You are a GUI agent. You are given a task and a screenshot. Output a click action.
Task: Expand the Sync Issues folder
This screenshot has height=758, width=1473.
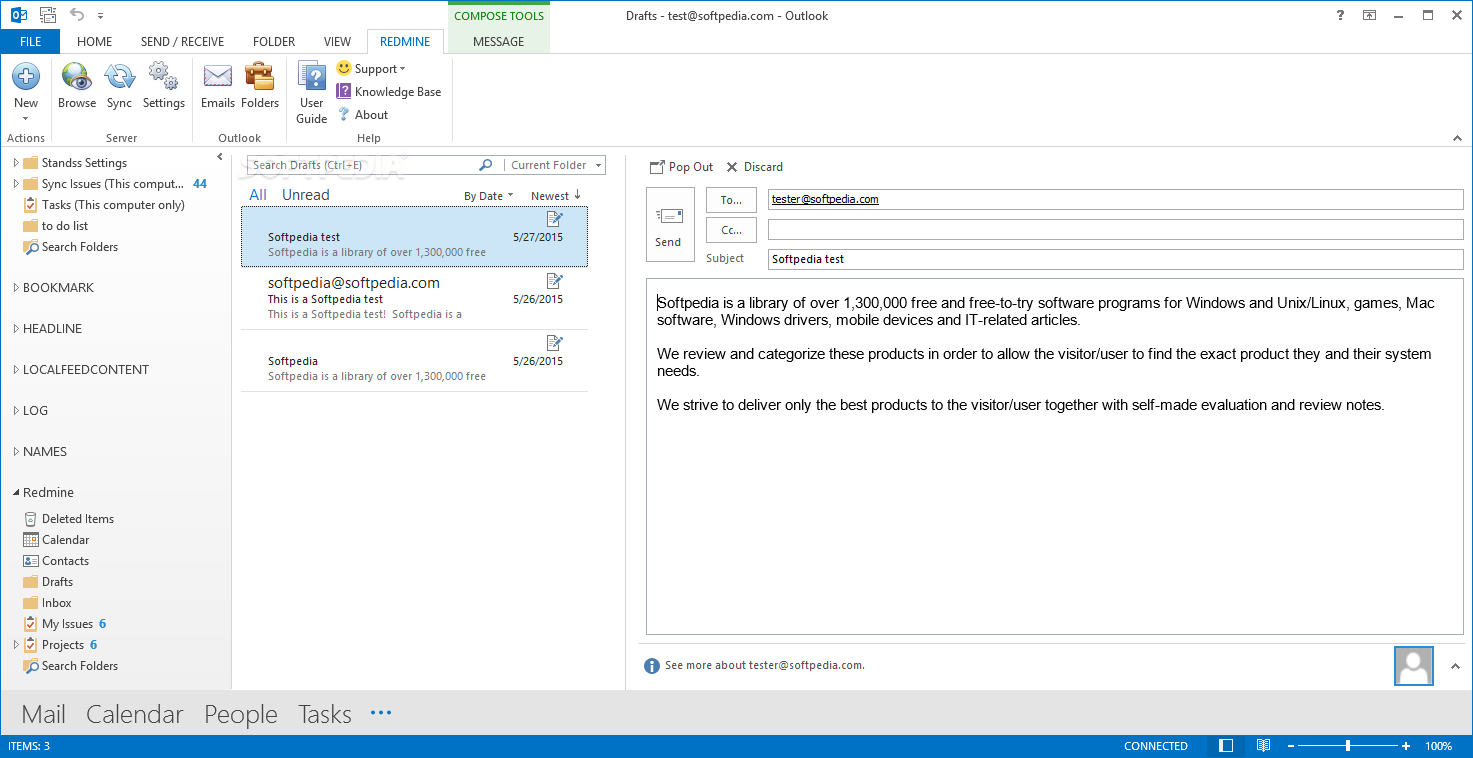pyautogui.click(x=16, y=184)
